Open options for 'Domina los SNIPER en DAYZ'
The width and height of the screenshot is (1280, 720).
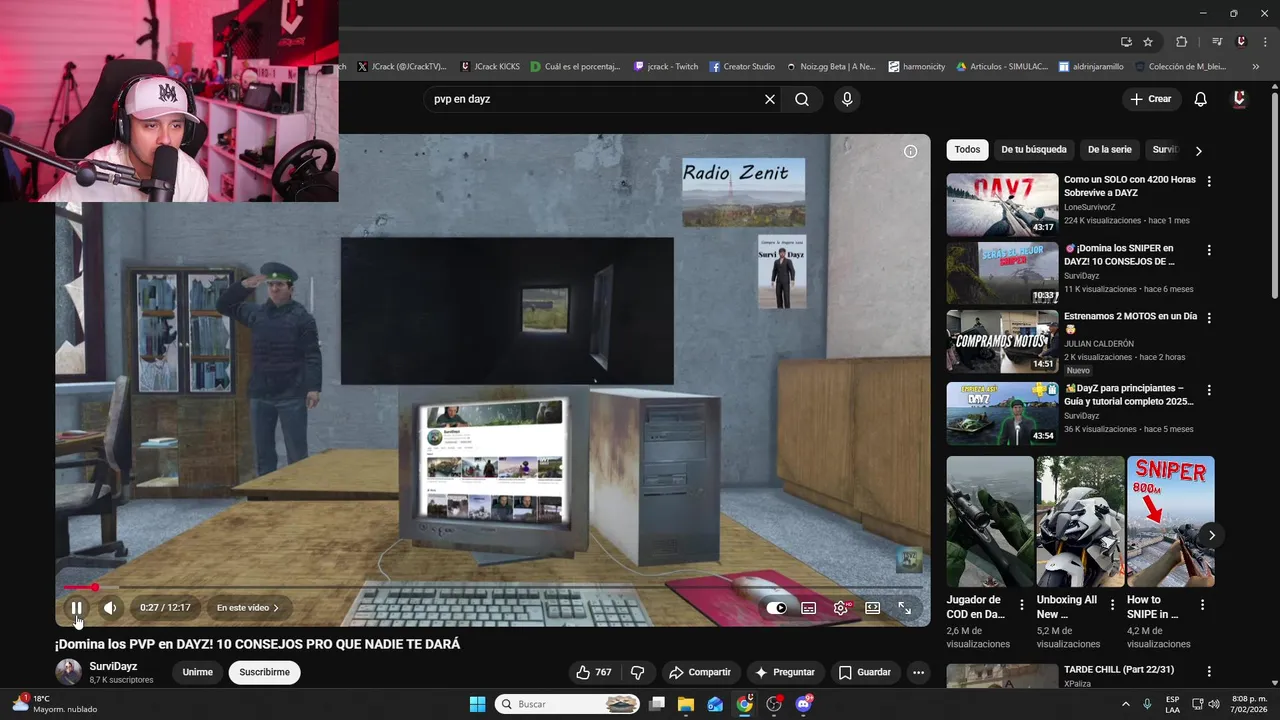pos(1209,250)
